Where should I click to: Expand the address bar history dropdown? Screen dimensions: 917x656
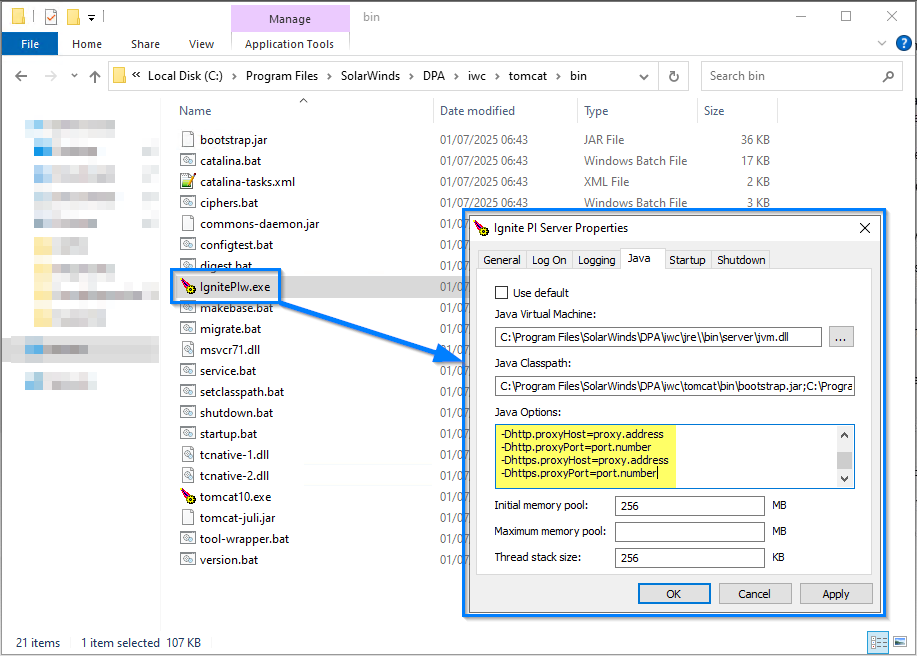(x=644, y=77)
